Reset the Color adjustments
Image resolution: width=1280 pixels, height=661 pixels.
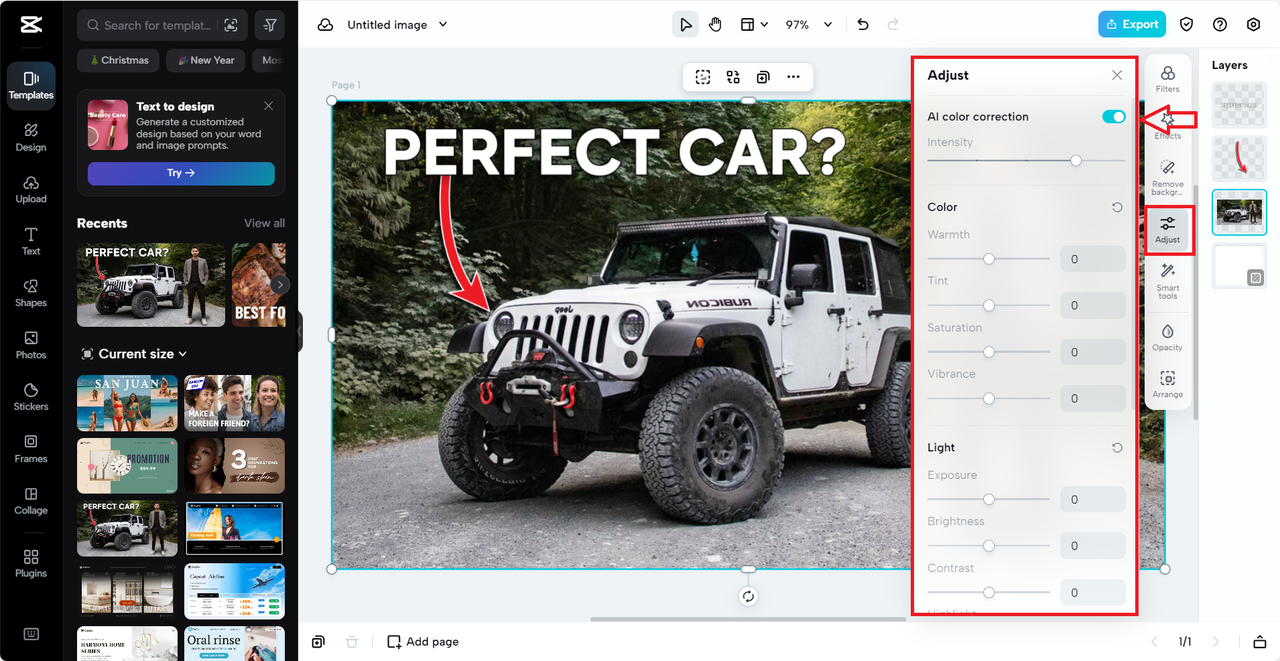point(1117,208)
